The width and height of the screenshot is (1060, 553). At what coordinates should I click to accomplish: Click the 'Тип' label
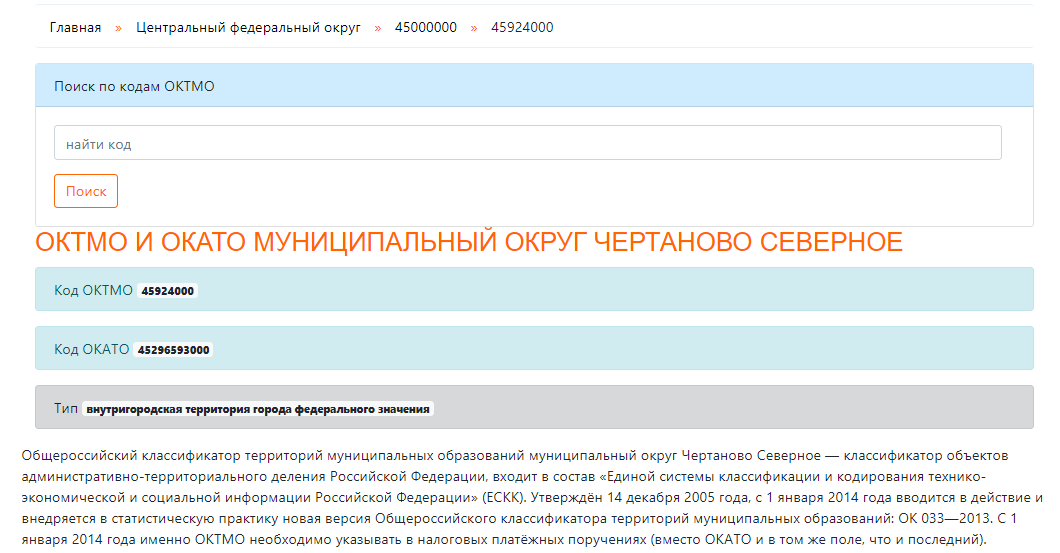click(x=66, y=408)
